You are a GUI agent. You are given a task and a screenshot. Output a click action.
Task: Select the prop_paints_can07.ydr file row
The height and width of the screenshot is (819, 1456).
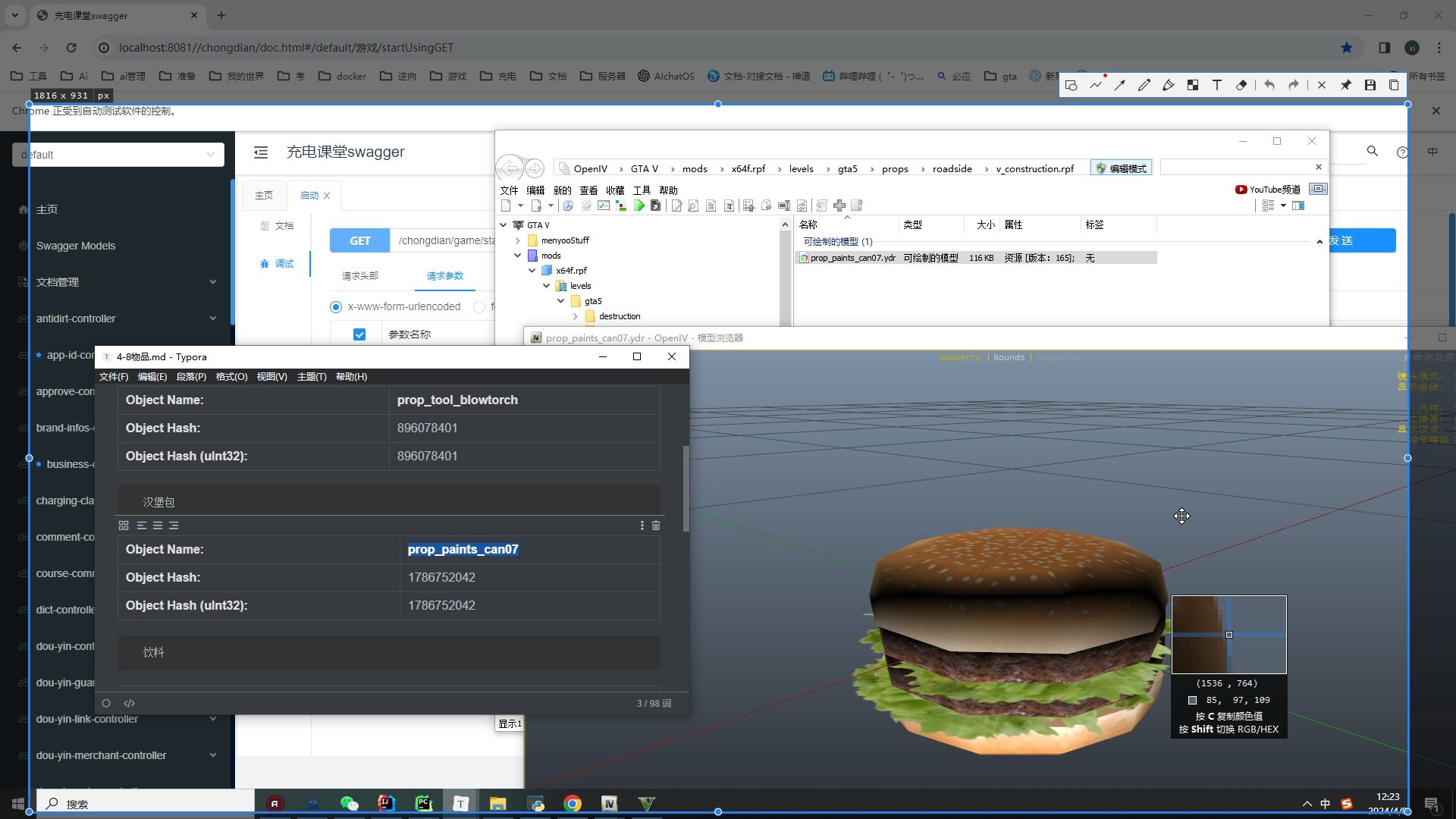[976, 258]
